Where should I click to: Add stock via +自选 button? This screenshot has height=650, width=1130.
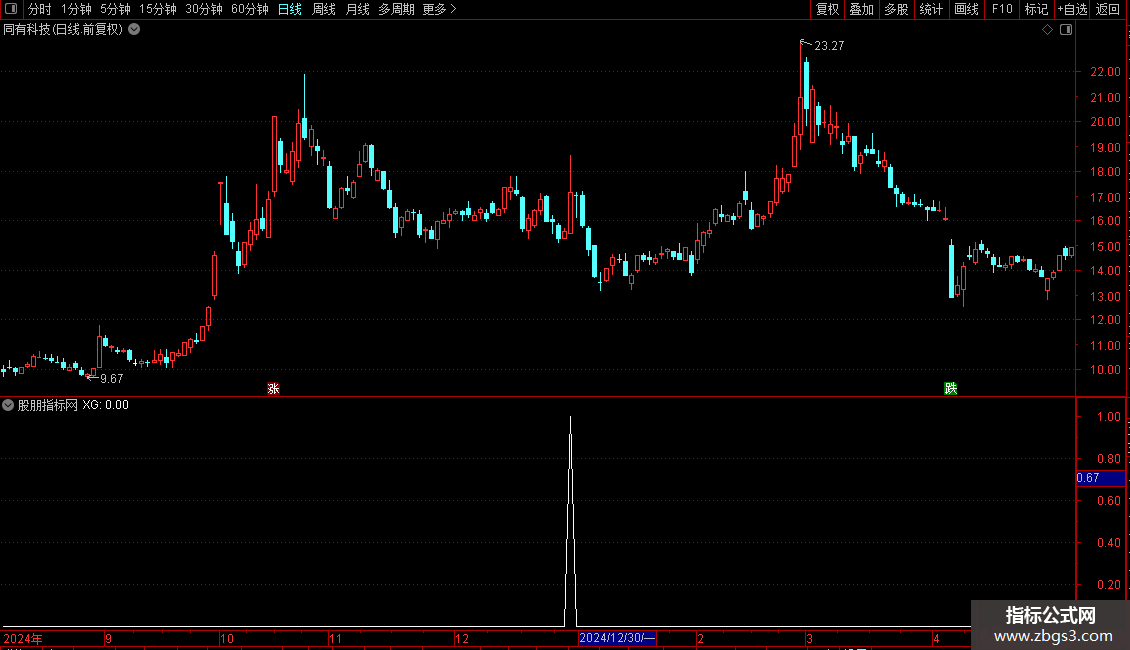point(1072,9)
